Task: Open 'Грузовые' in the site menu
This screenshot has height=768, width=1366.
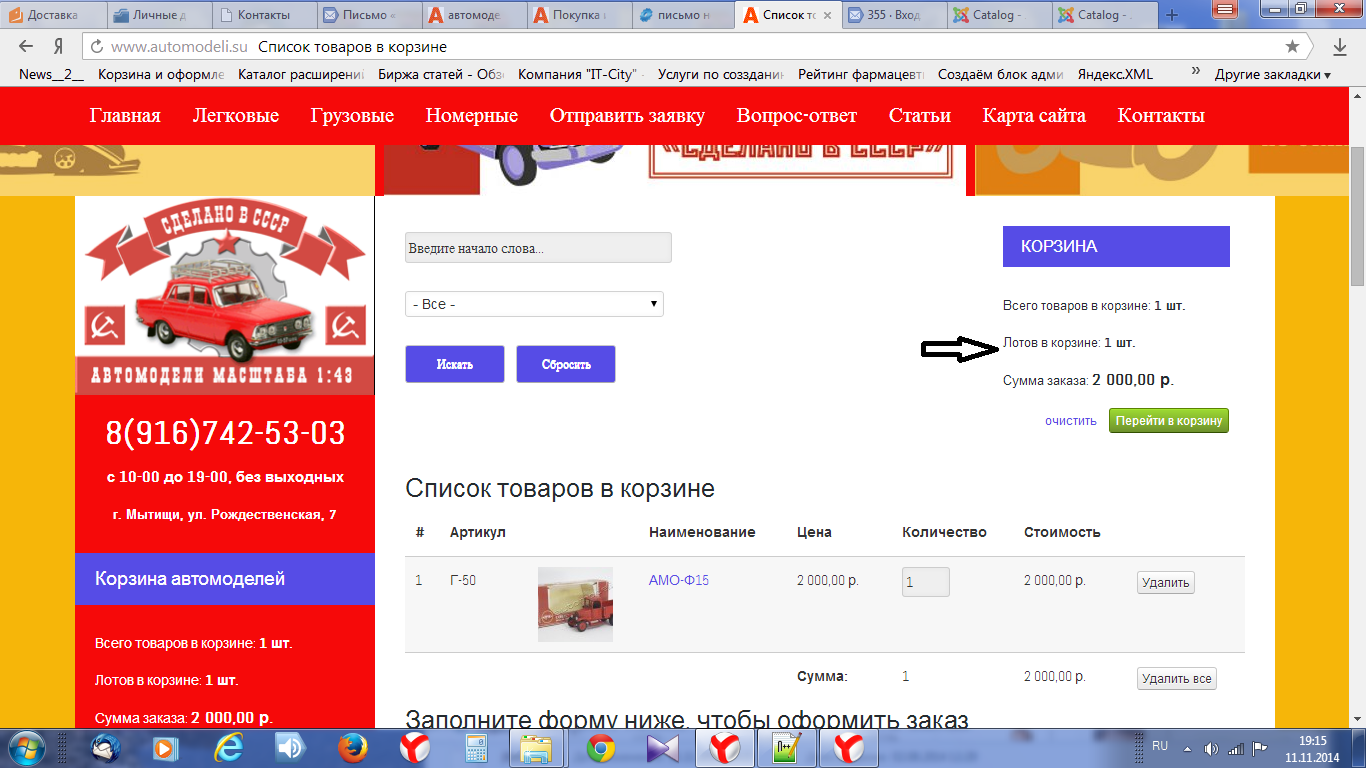Action: [352, 116]
